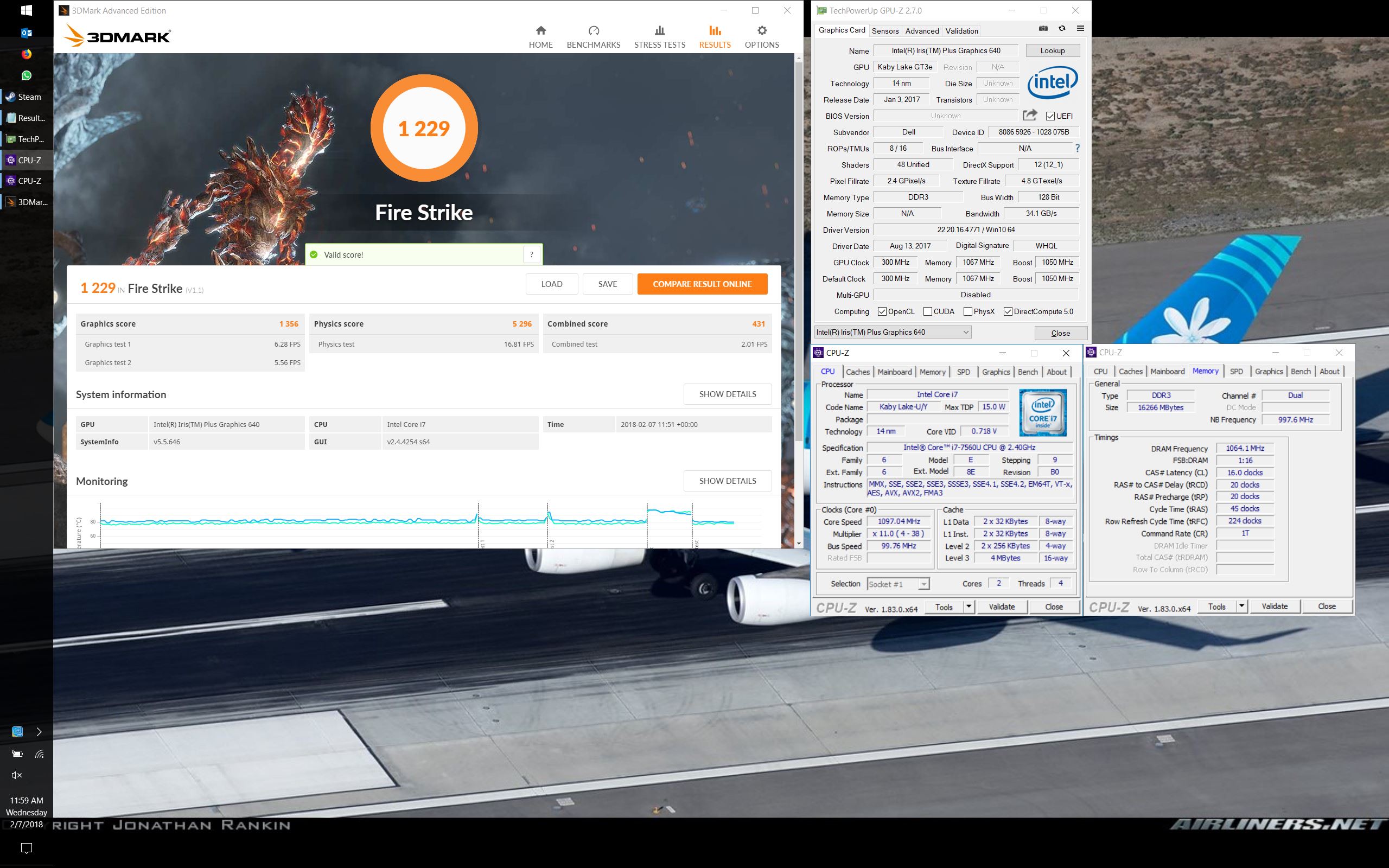Open Outlook from the taskbar
Screen dimensions: 1389x868
click(x=27, y=33)
